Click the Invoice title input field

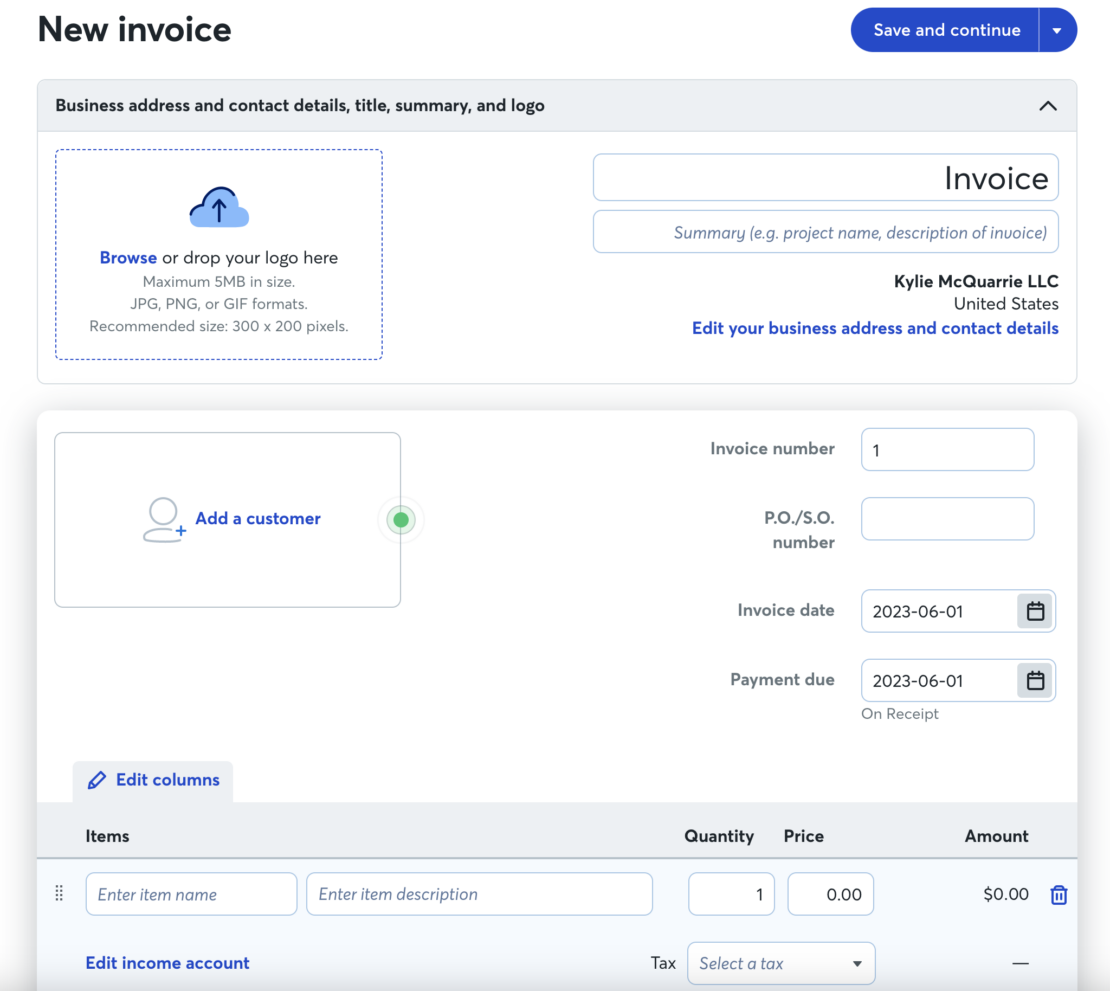pos(826,177)
